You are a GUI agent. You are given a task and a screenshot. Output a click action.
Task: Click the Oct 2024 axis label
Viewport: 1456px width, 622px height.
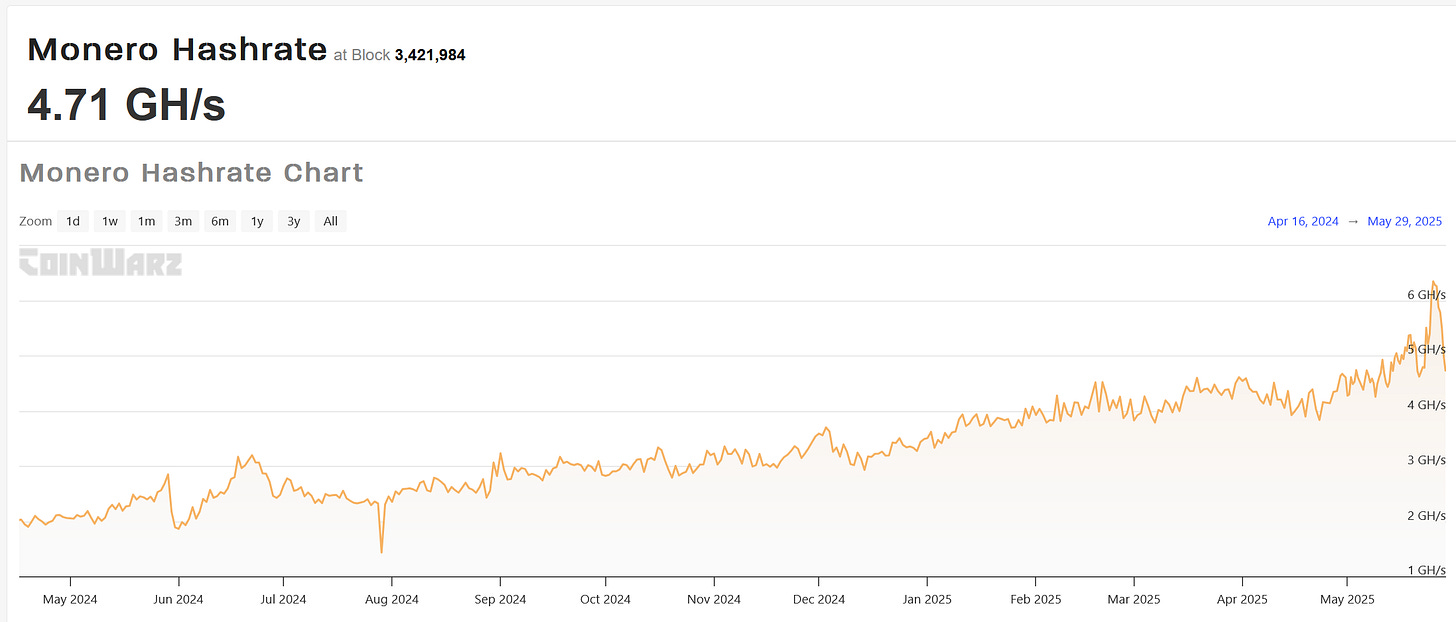(x=605, y=600)
